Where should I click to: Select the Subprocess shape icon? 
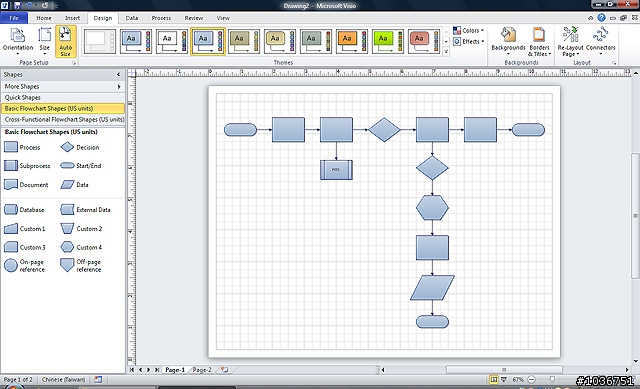click(11, 166)
